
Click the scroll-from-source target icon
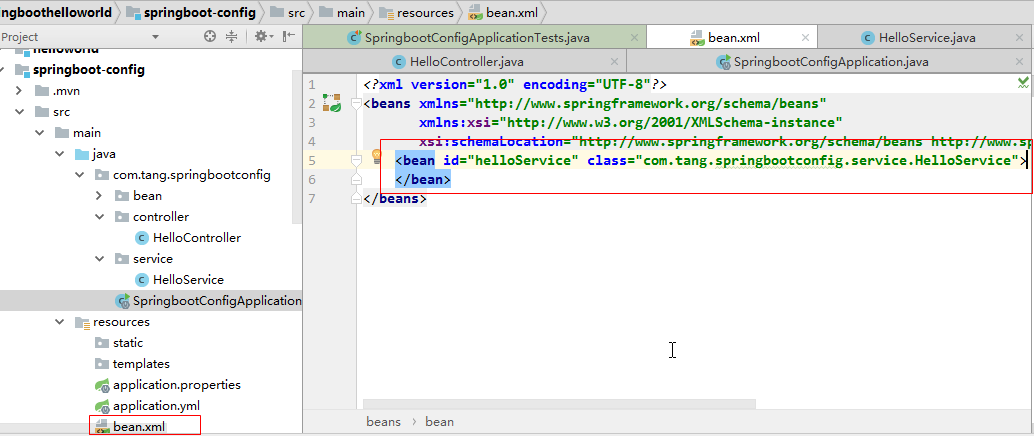(x=210, y=37)
